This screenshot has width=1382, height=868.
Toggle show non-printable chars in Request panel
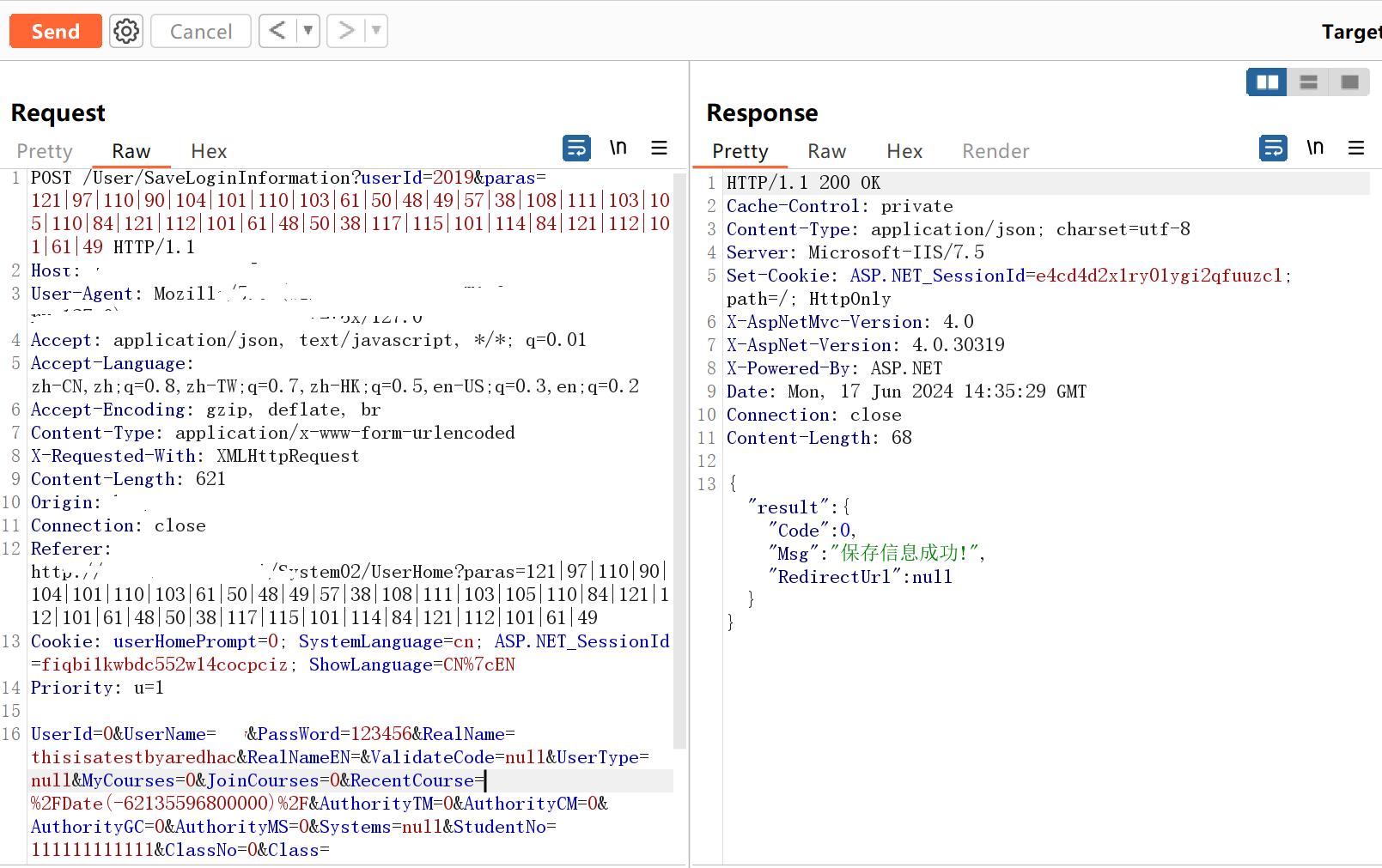(618, 148)
